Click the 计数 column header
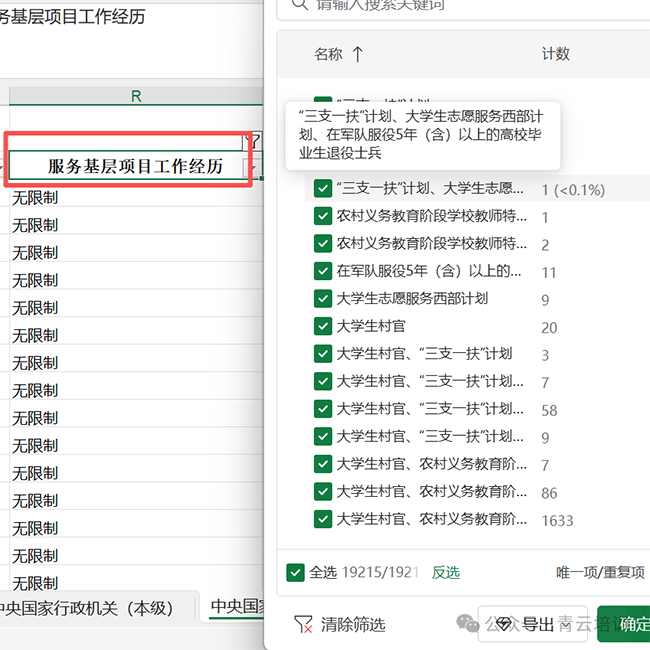The image size is (650, 650). pyautogui.click(x=555, y=54)
